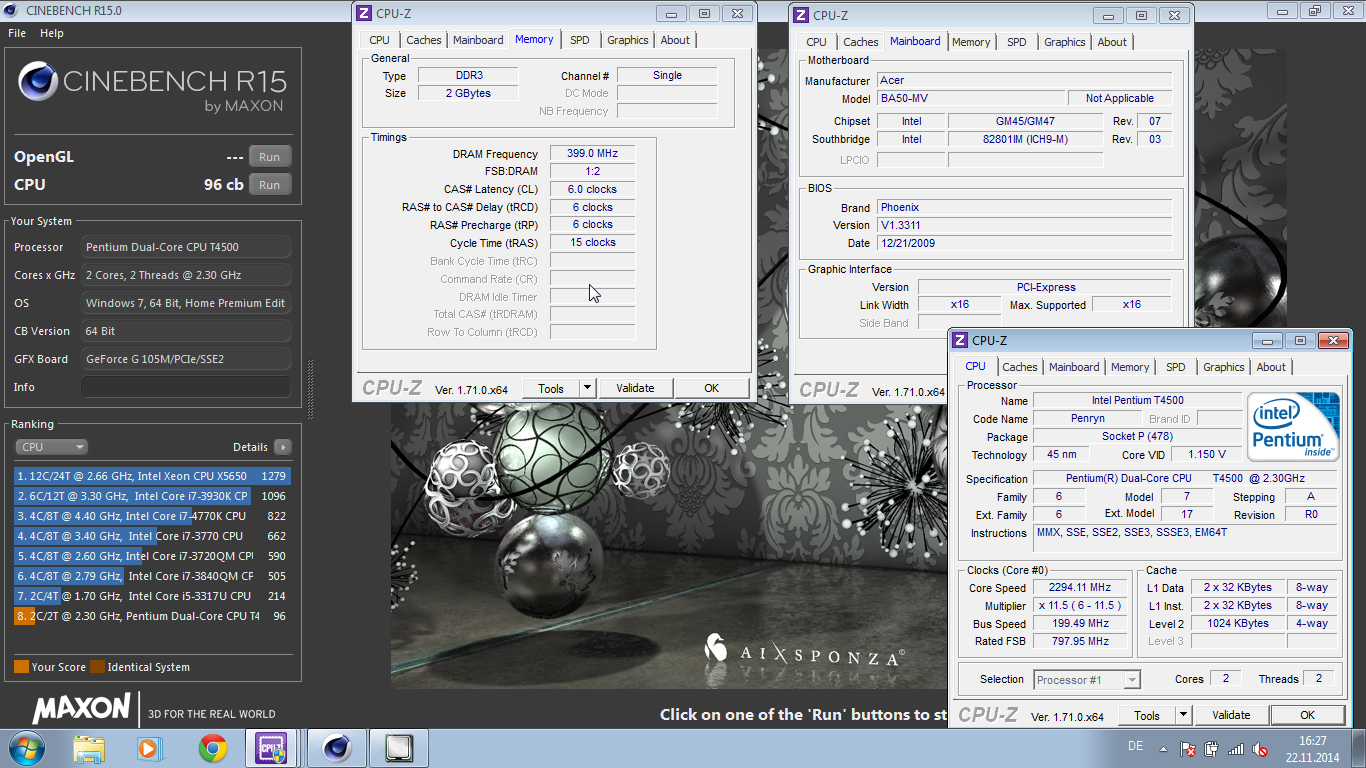The width and height of the screenshot is (1366, 768).
Task: Show hidden system tray icons
Action: pos(1163,748)
